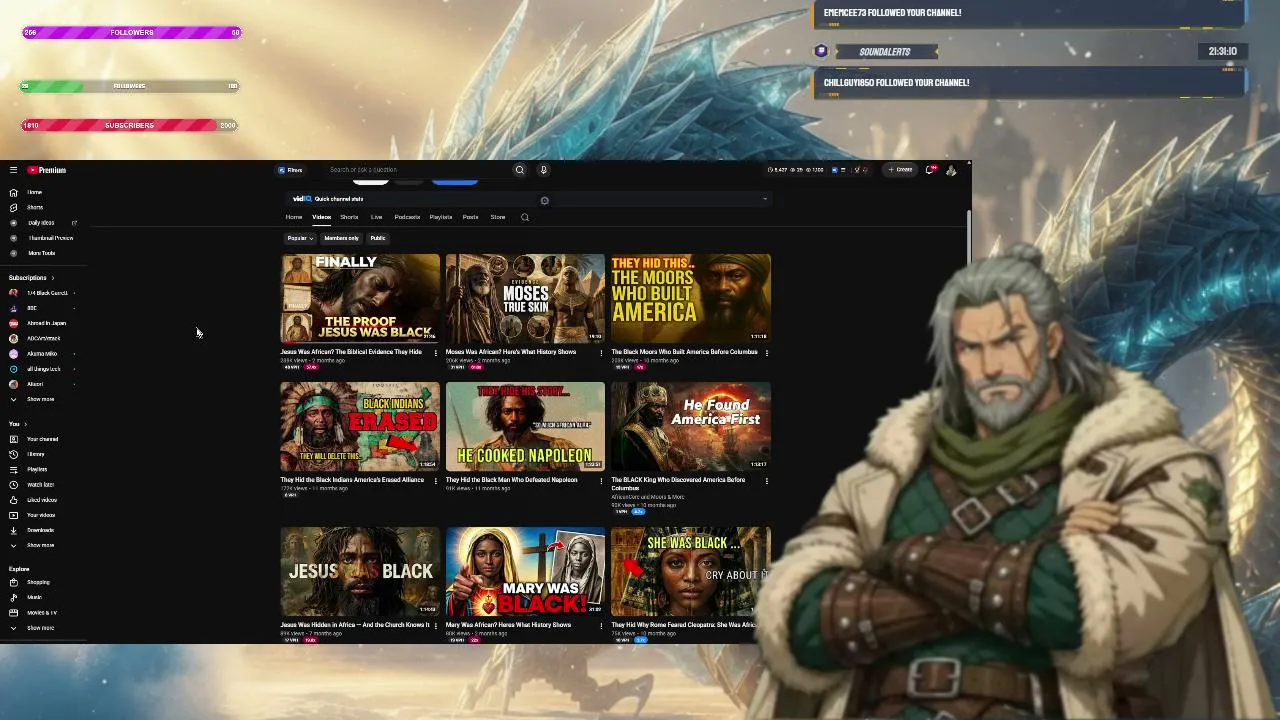Toggle the Public filter chip
The height and width of the screenshot is (720, 1280).
click(x=378, y=238)
